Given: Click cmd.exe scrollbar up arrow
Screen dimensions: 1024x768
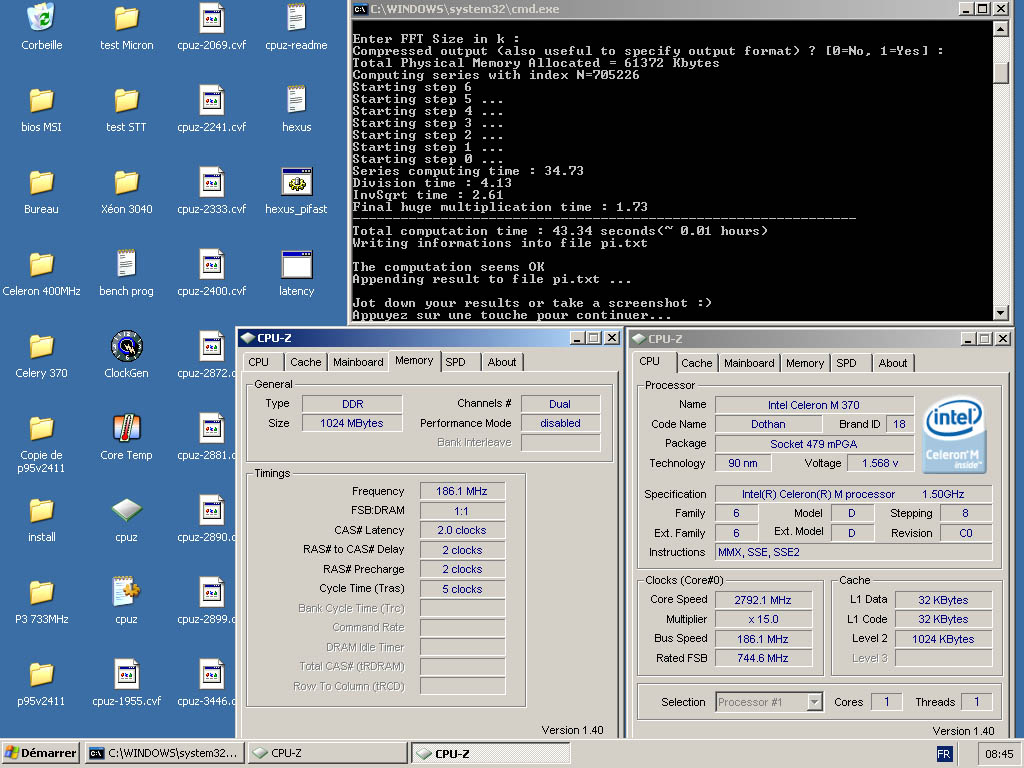Looking at the screenshot, I should click(x=1000, y=28).
